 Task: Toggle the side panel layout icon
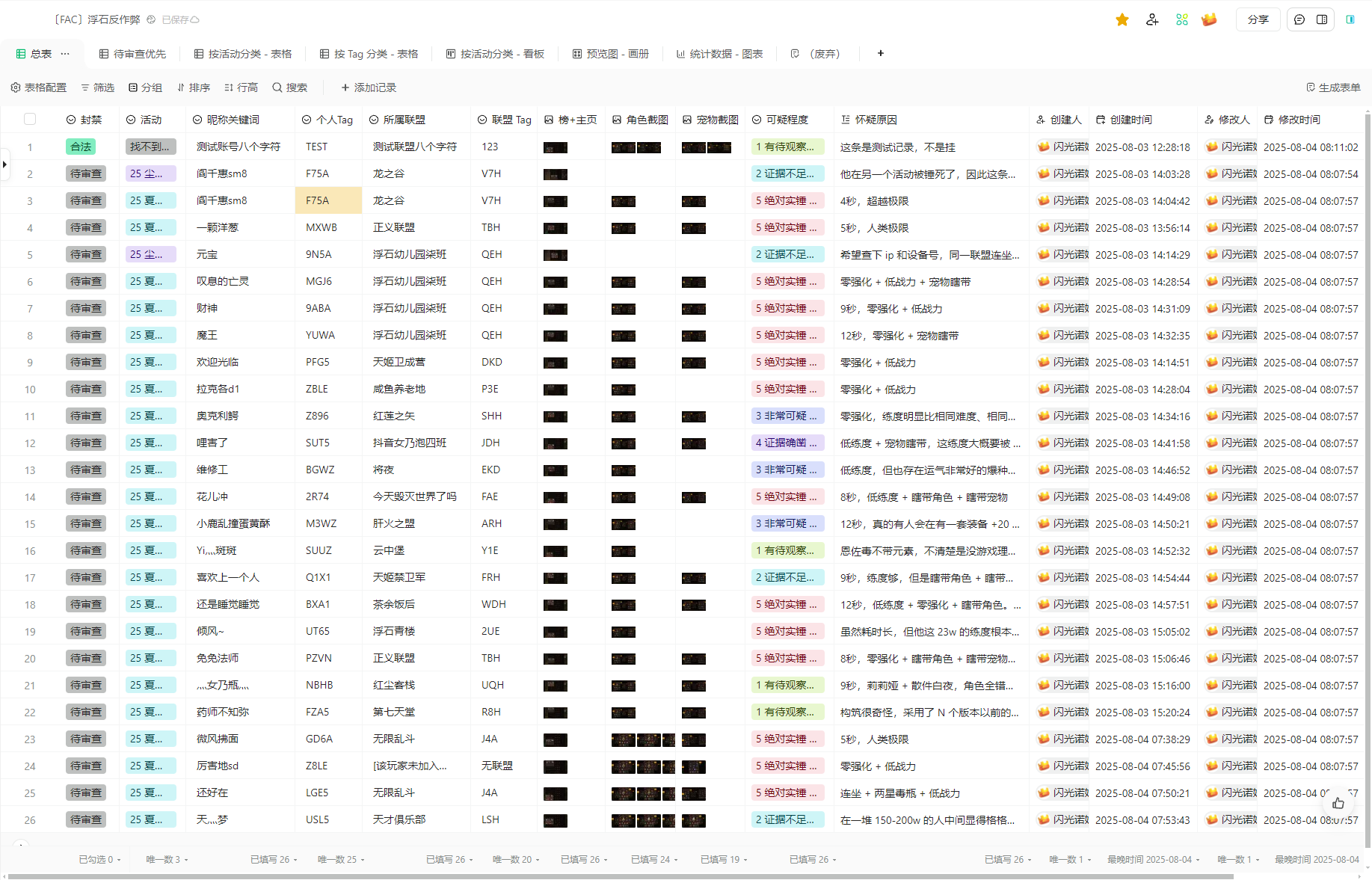pos(1322,20)
